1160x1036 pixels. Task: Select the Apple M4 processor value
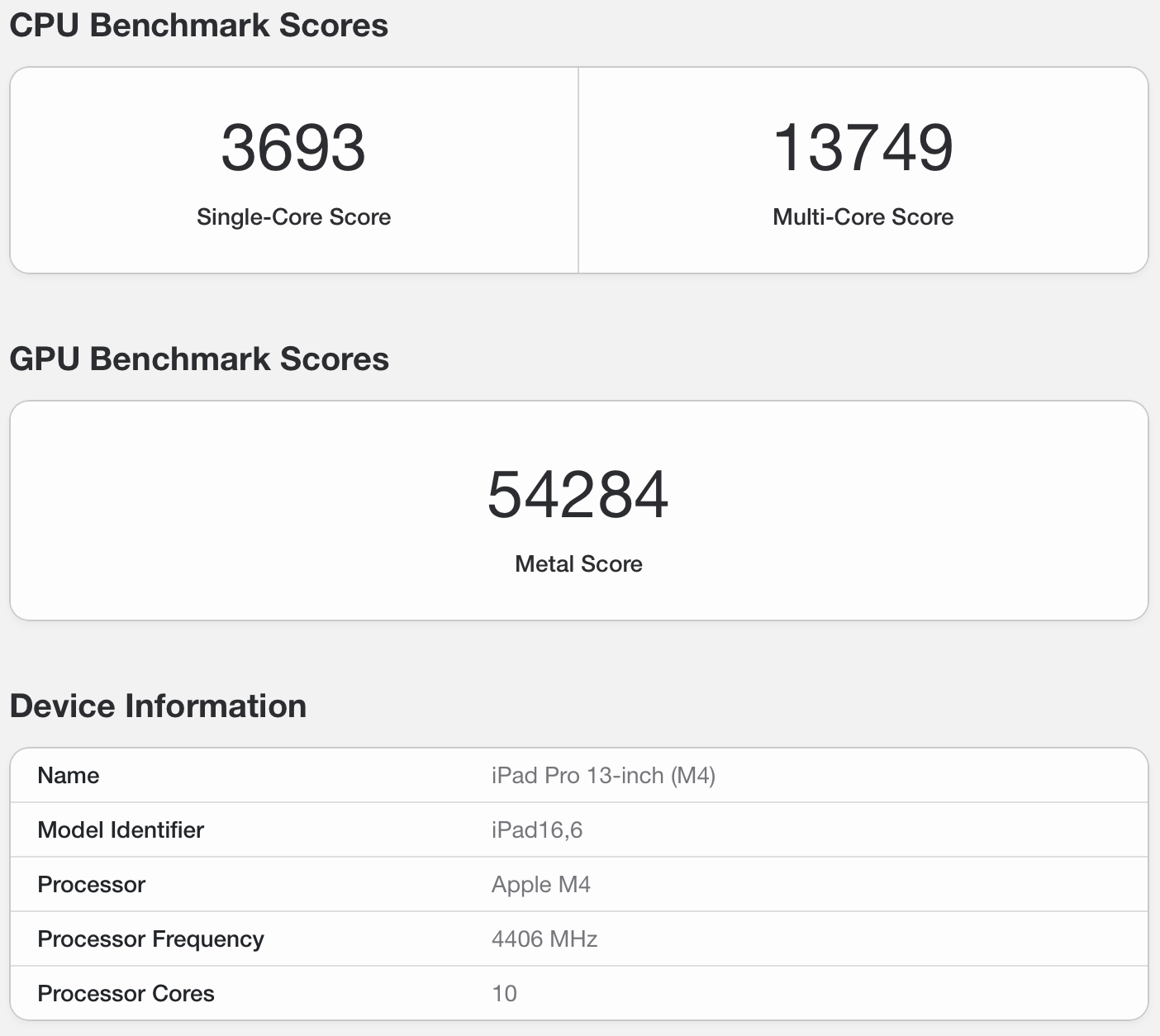tap(541, 885)
